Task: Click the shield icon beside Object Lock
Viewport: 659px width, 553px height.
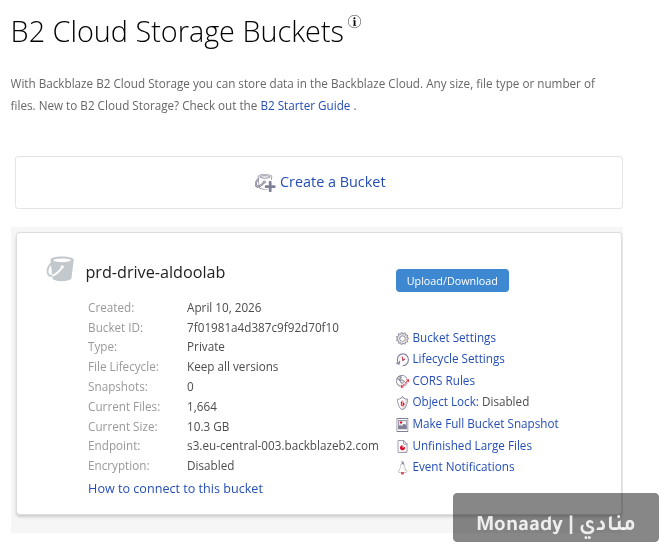Action: [402, 403]
